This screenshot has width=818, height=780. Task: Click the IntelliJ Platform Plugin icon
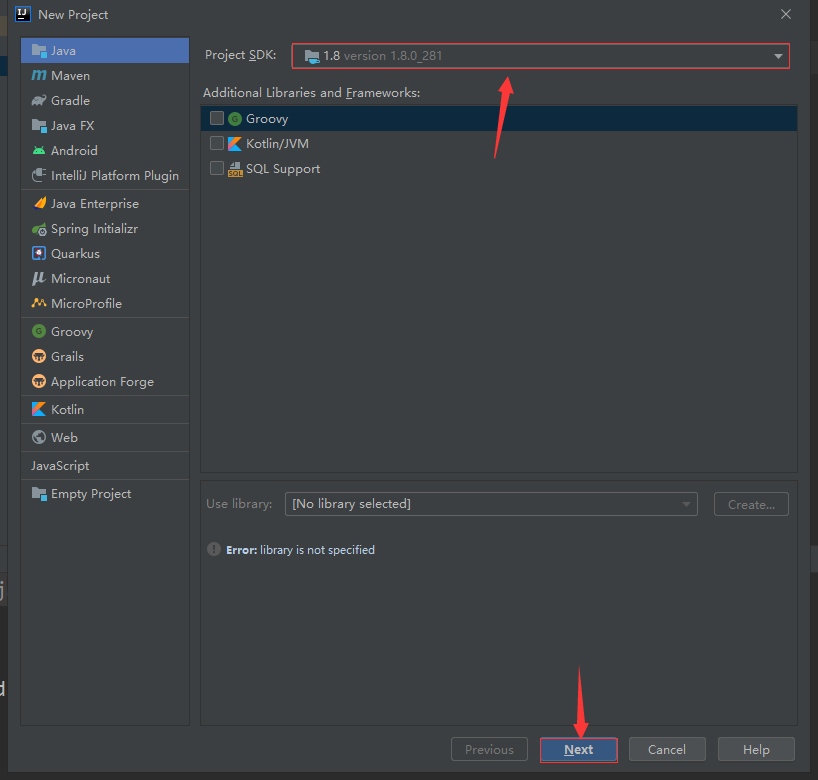point(39,175)
